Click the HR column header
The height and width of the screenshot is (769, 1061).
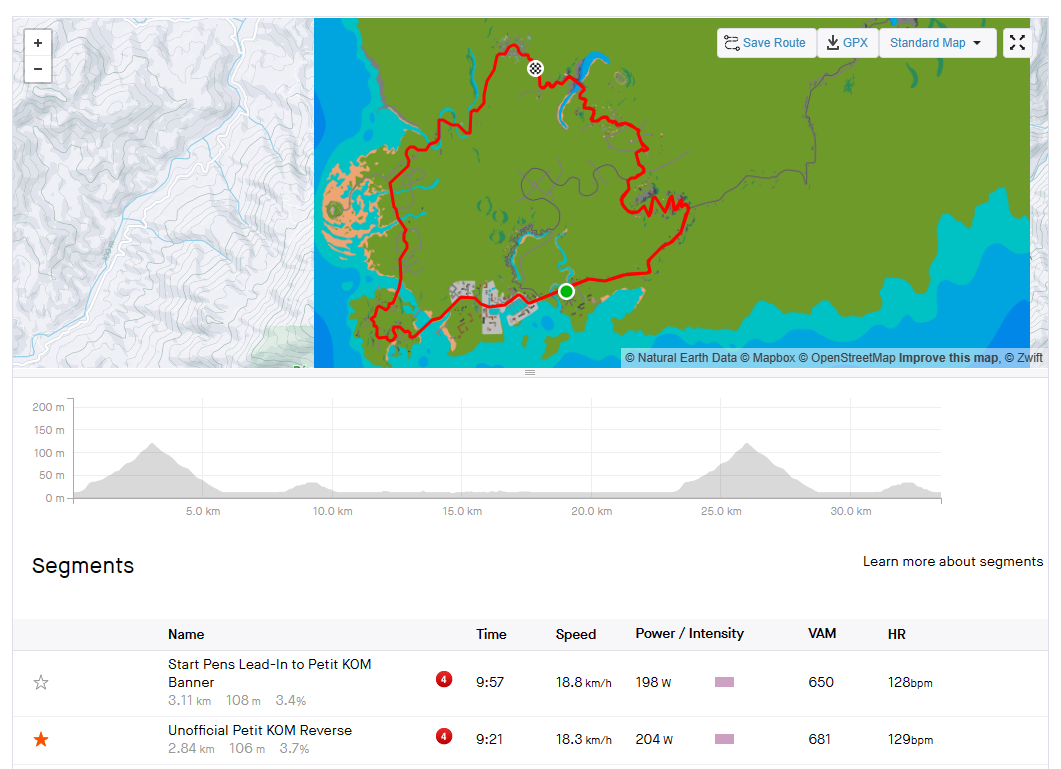point(897,634)
